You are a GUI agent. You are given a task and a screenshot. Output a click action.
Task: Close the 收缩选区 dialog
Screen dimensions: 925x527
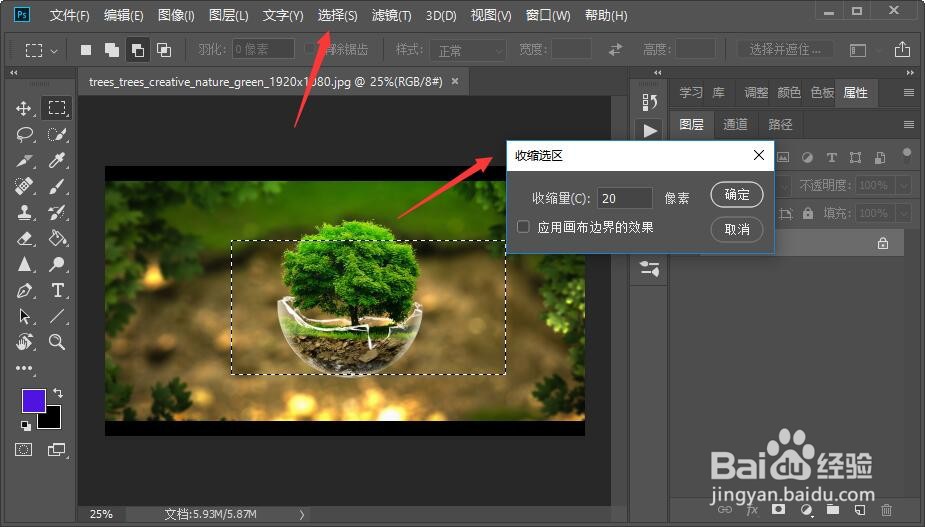(759, 155)
